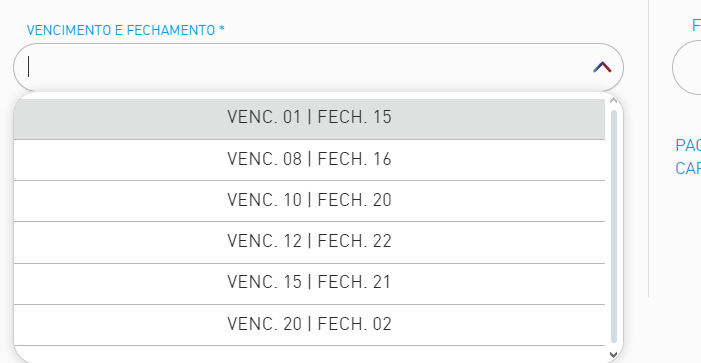The width and height of the screenshot is (701, 363).
Task: Click the dropdown list scroll-up arrow
Action: (613, 101)
